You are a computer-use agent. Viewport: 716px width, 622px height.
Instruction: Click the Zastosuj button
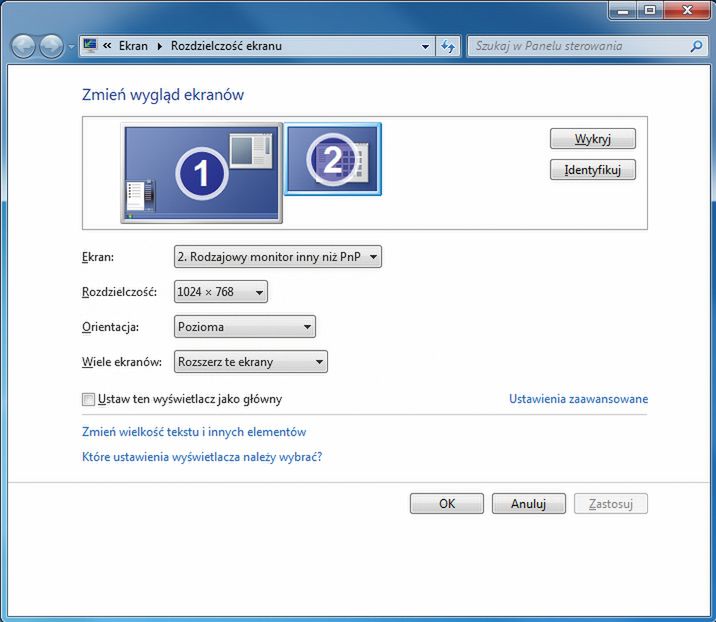(611, 504)
